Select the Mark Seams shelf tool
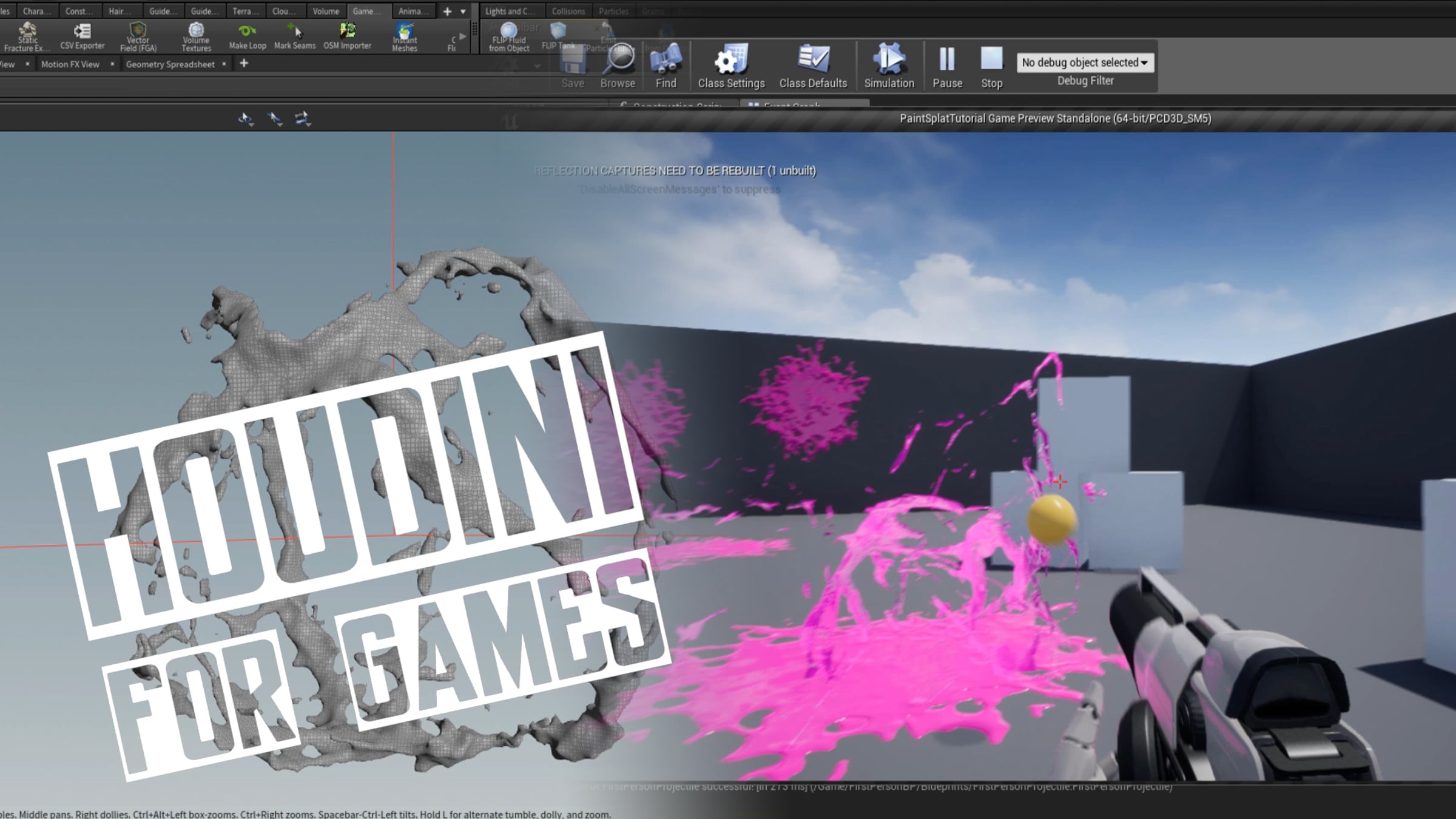Viewport: 1456px width, 819px height. tap(295, 35)
